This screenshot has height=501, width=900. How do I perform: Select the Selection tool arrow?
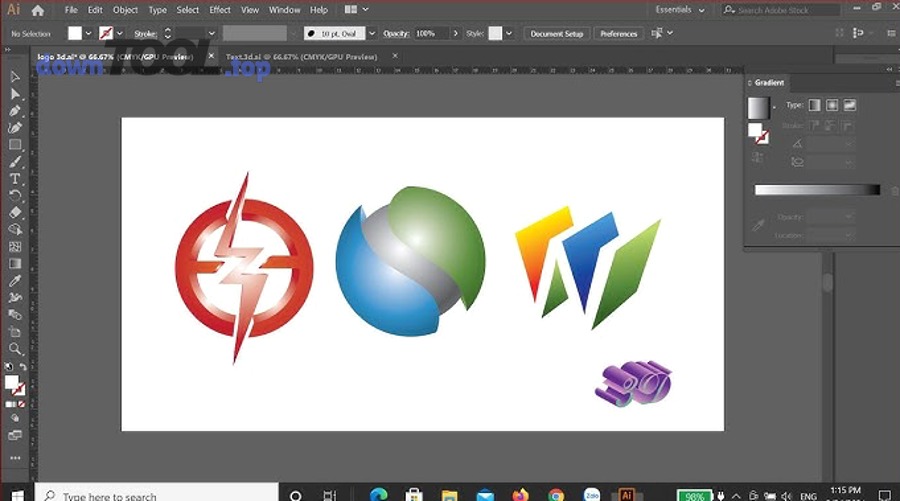coord(15,77)
